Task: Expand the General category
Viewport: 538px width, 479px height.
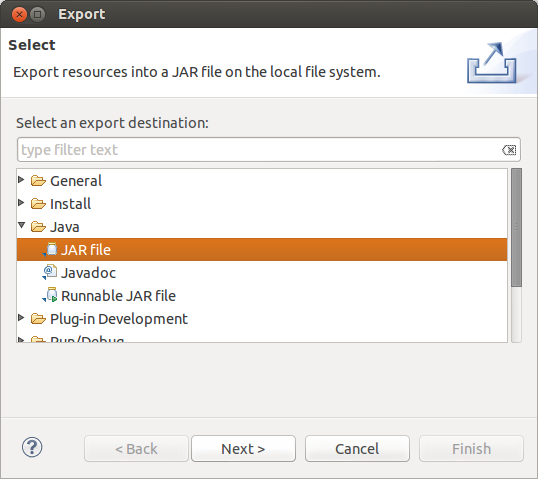Action: (x=21, y=179)
